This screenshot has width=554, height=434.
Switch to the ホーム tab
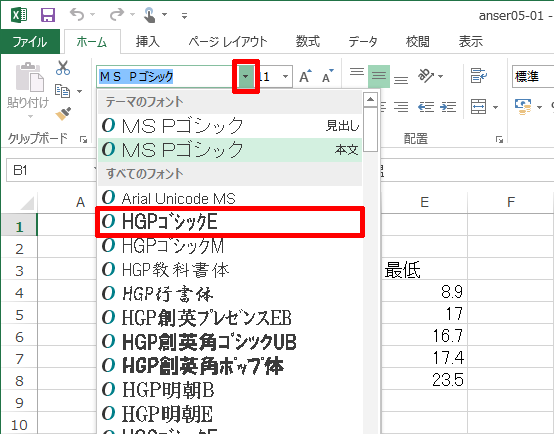(92, 42)
